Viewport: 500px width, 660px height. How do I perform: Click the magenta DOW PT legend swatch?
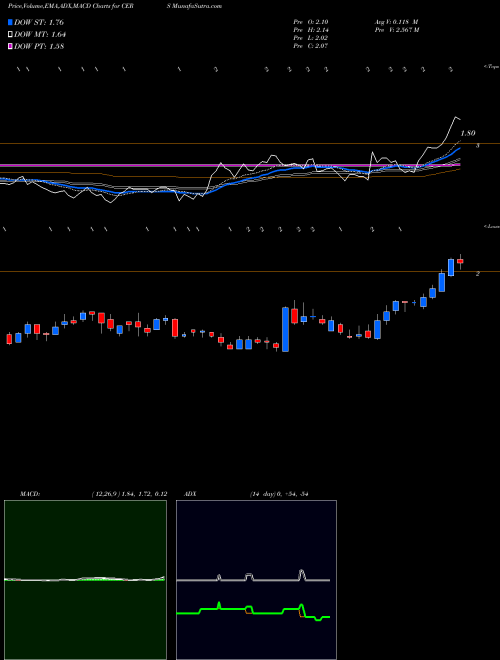coord(10,46)
